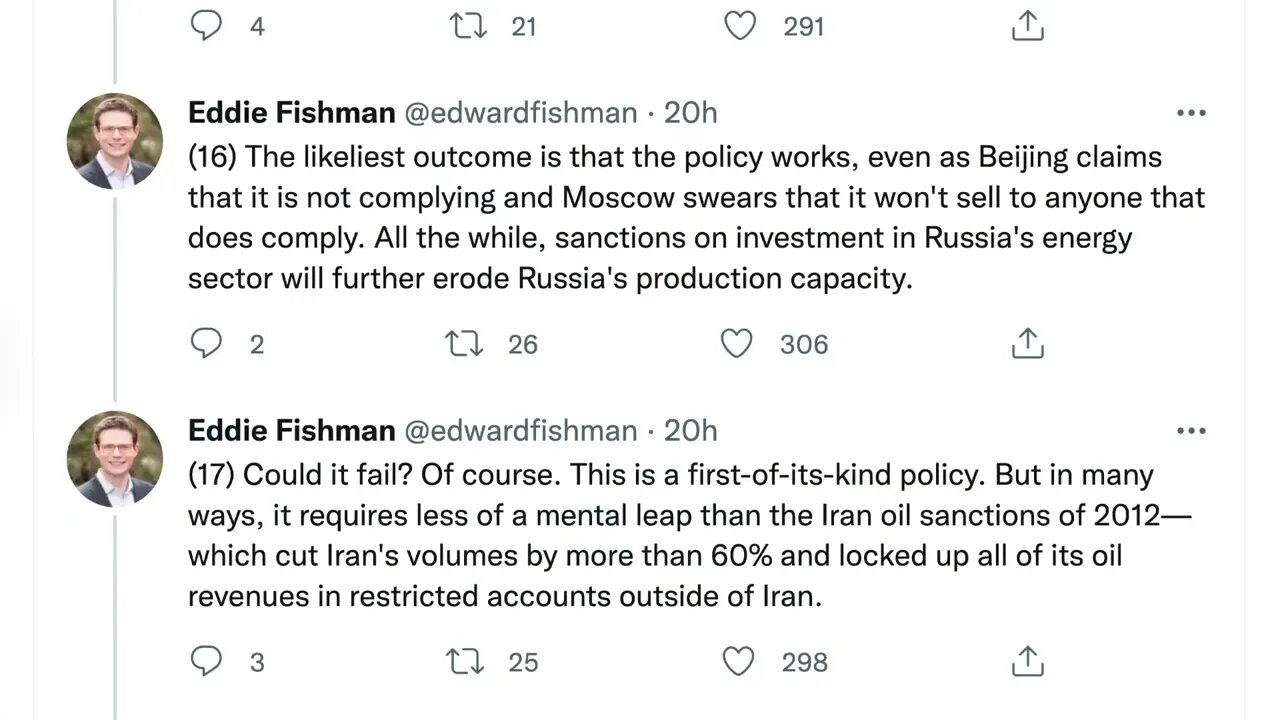Image resolution: width=1280 pixels, height=720 pixels.
Task: Like the top tweet with 291 likes
Action: (740, 26)
